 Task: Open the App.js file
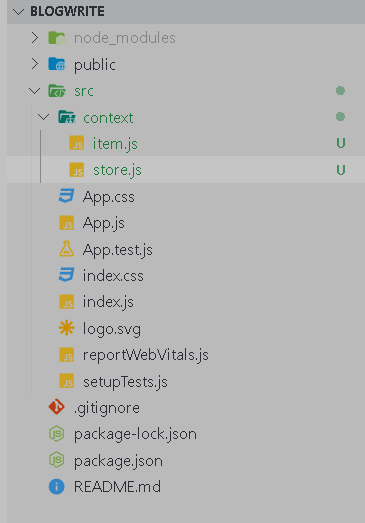[x=104, y=223]
